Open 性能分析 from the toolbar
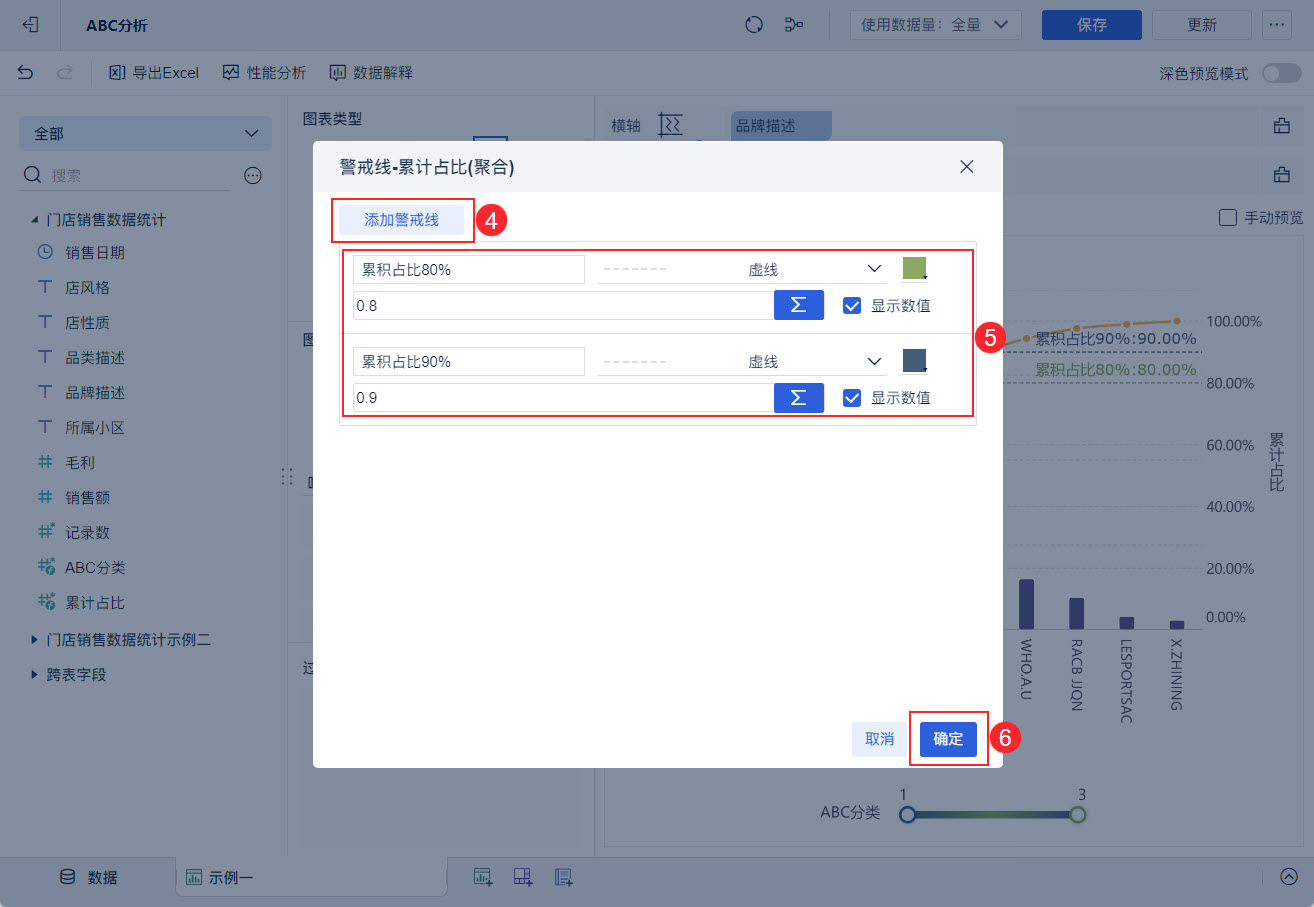This screenshot has width=1314, height=907. coord(264,72)
